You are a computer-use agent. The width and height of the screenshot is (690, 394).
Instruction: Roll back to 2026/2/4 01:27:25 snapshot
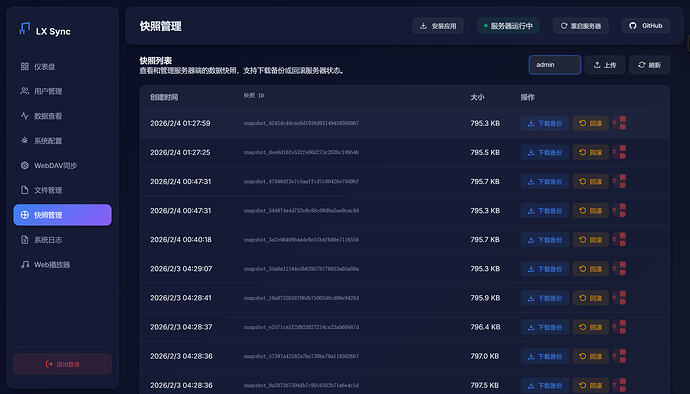tap(591, 152)
